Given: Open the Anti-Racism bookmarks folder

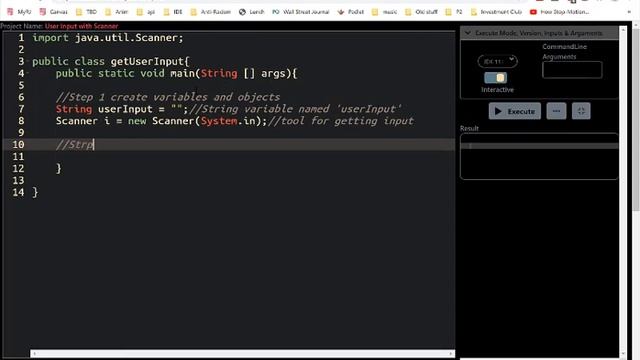Looking at the screenshot, I should 211,12.
